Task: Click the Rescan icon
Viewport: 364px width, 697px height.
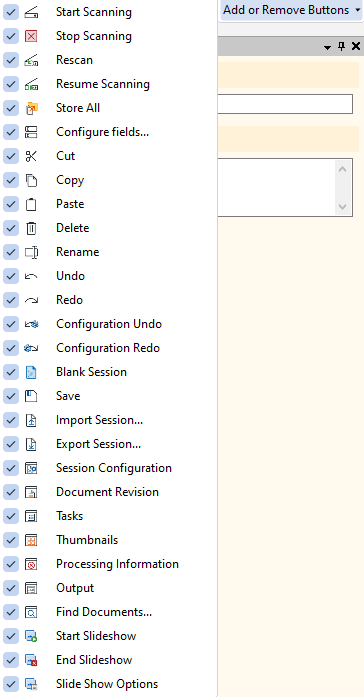Action: click(31, 60)
